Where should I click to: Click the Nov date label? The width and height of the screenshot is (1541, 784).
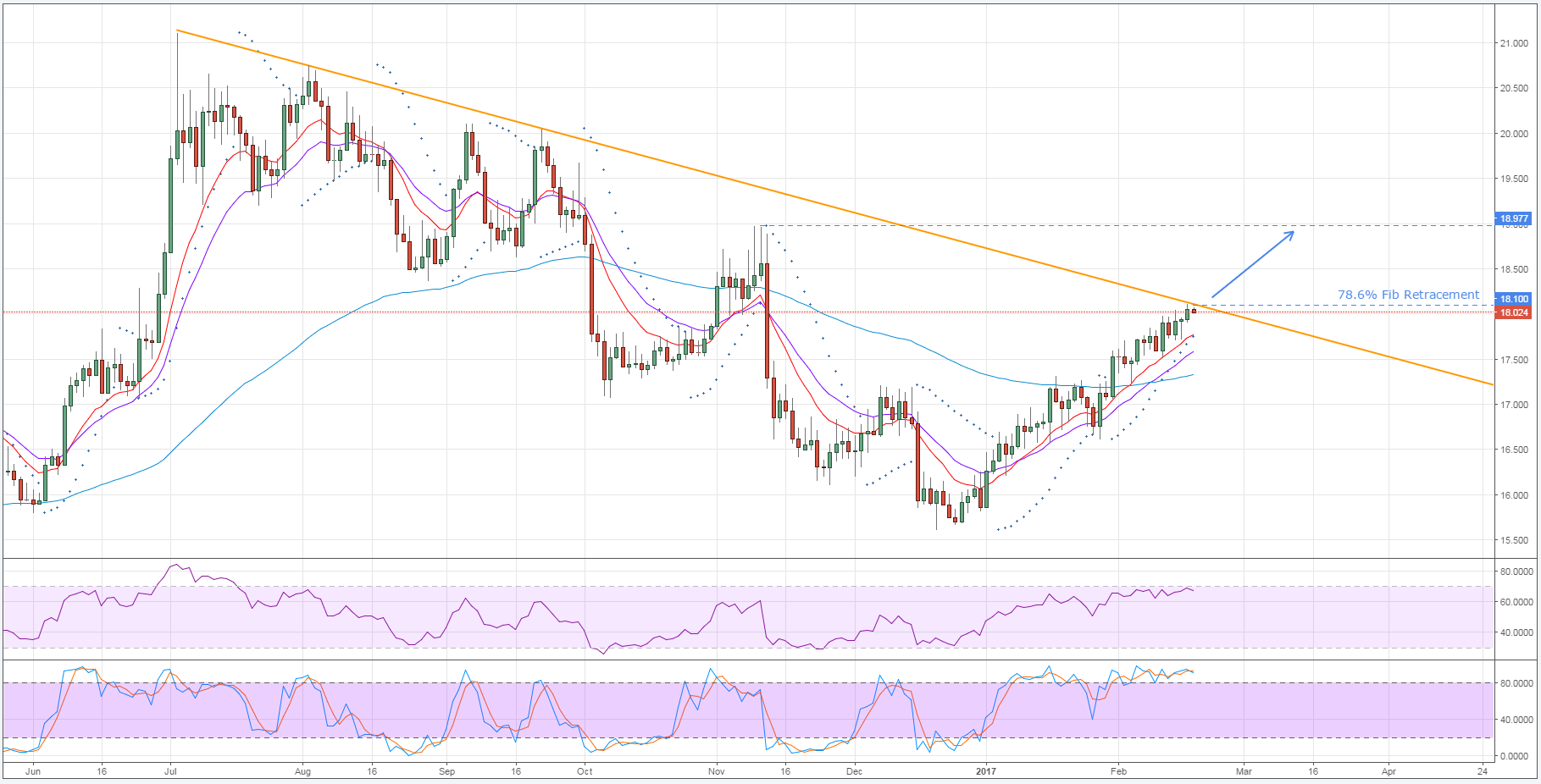717,771
